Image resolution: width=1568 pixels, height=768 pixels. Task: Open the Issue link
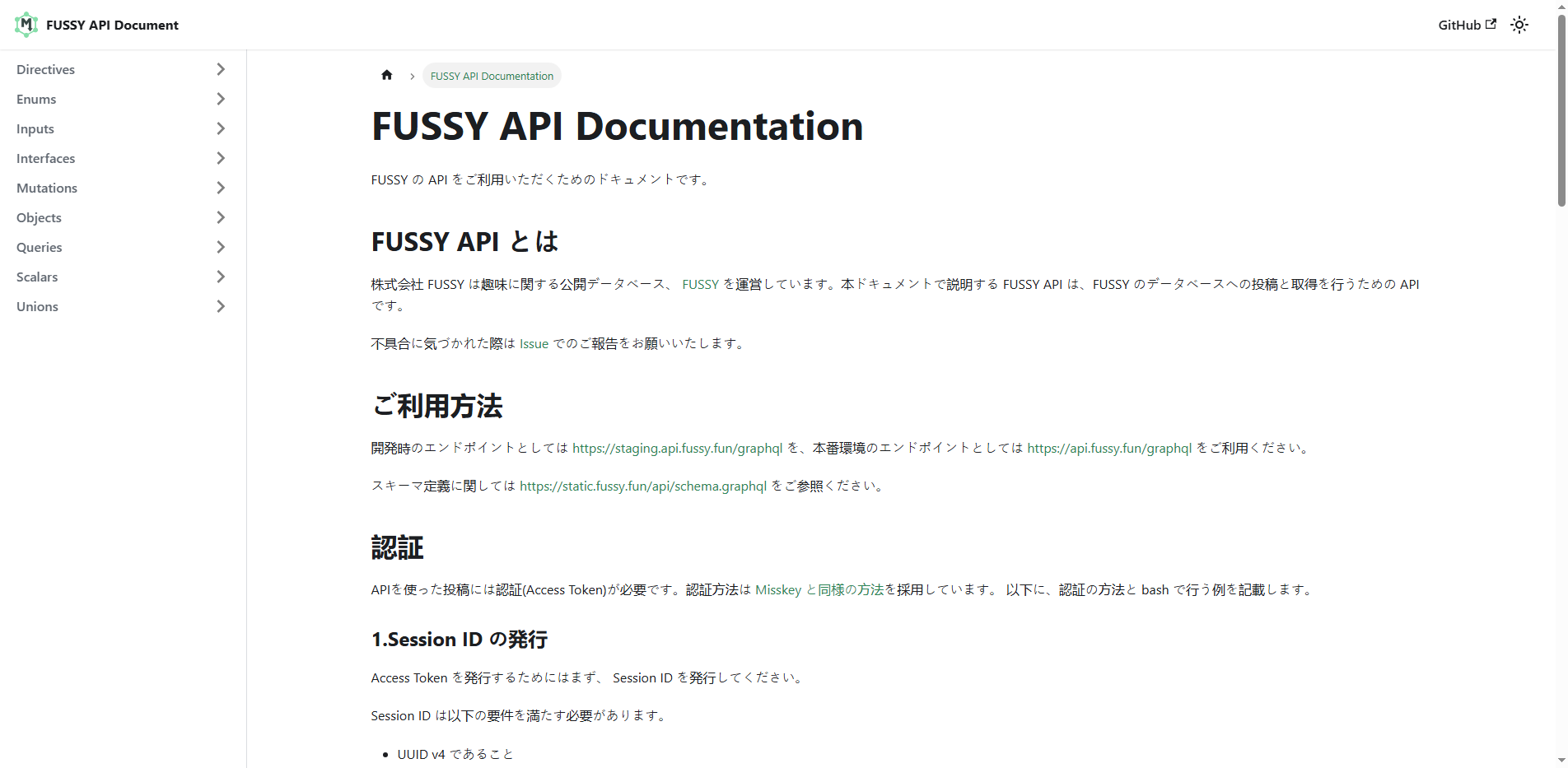[x=534, y=343]
